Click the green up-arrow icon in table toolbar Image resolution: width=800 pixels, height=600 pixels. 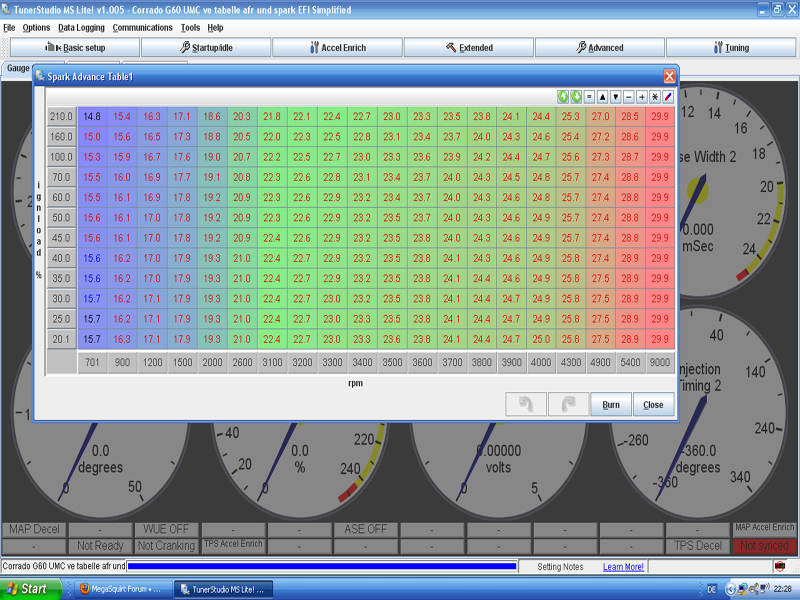click(564, 97)
